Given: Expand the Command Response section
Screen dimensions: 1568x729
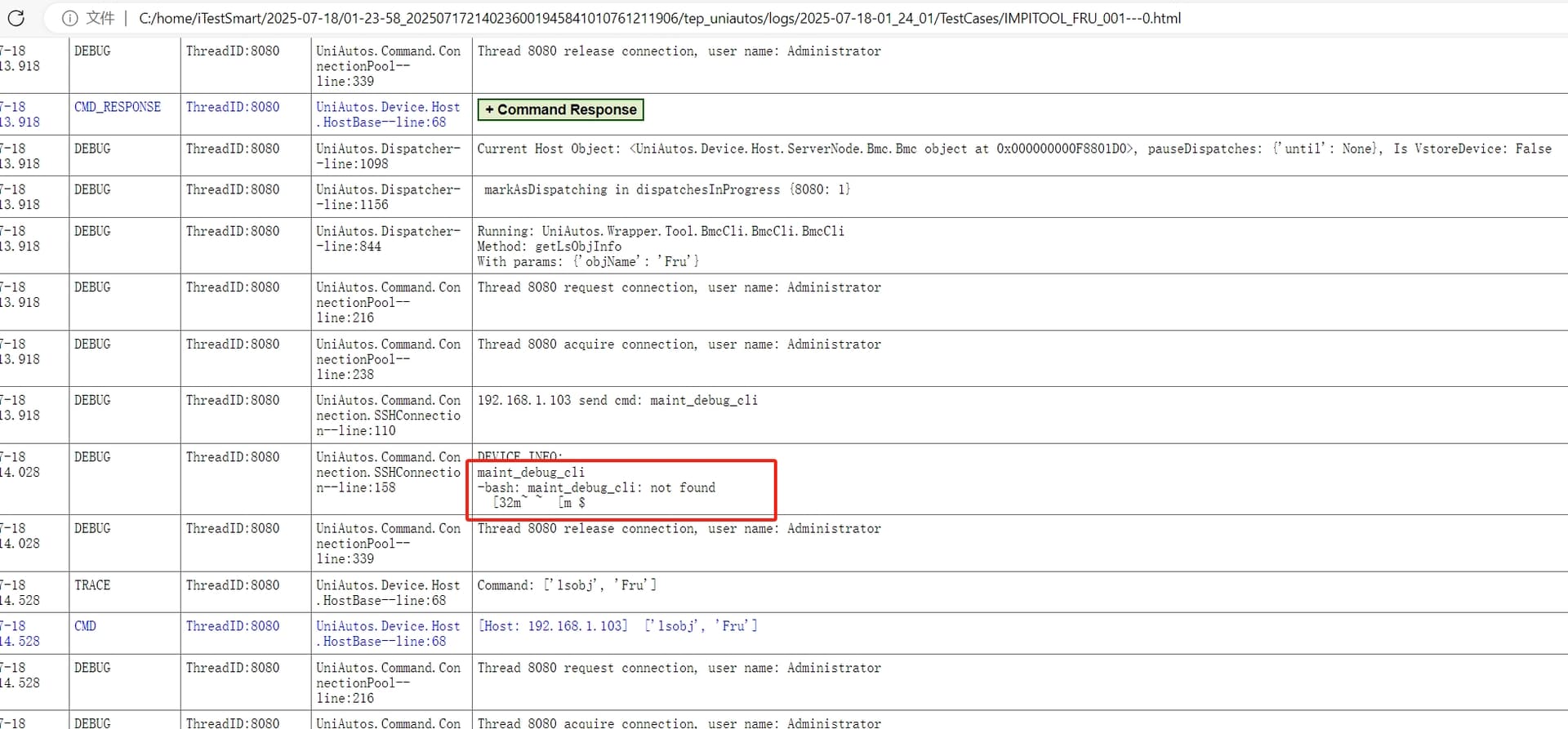Looking at the screenshot, I should tap(560, 109).
